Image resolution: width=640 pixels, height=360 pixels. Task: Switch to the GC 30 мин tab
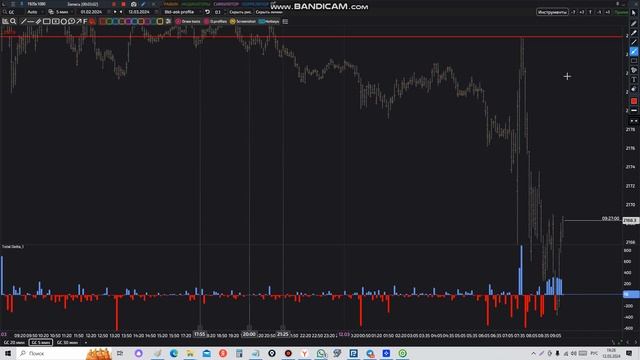[x=67, y=342]
